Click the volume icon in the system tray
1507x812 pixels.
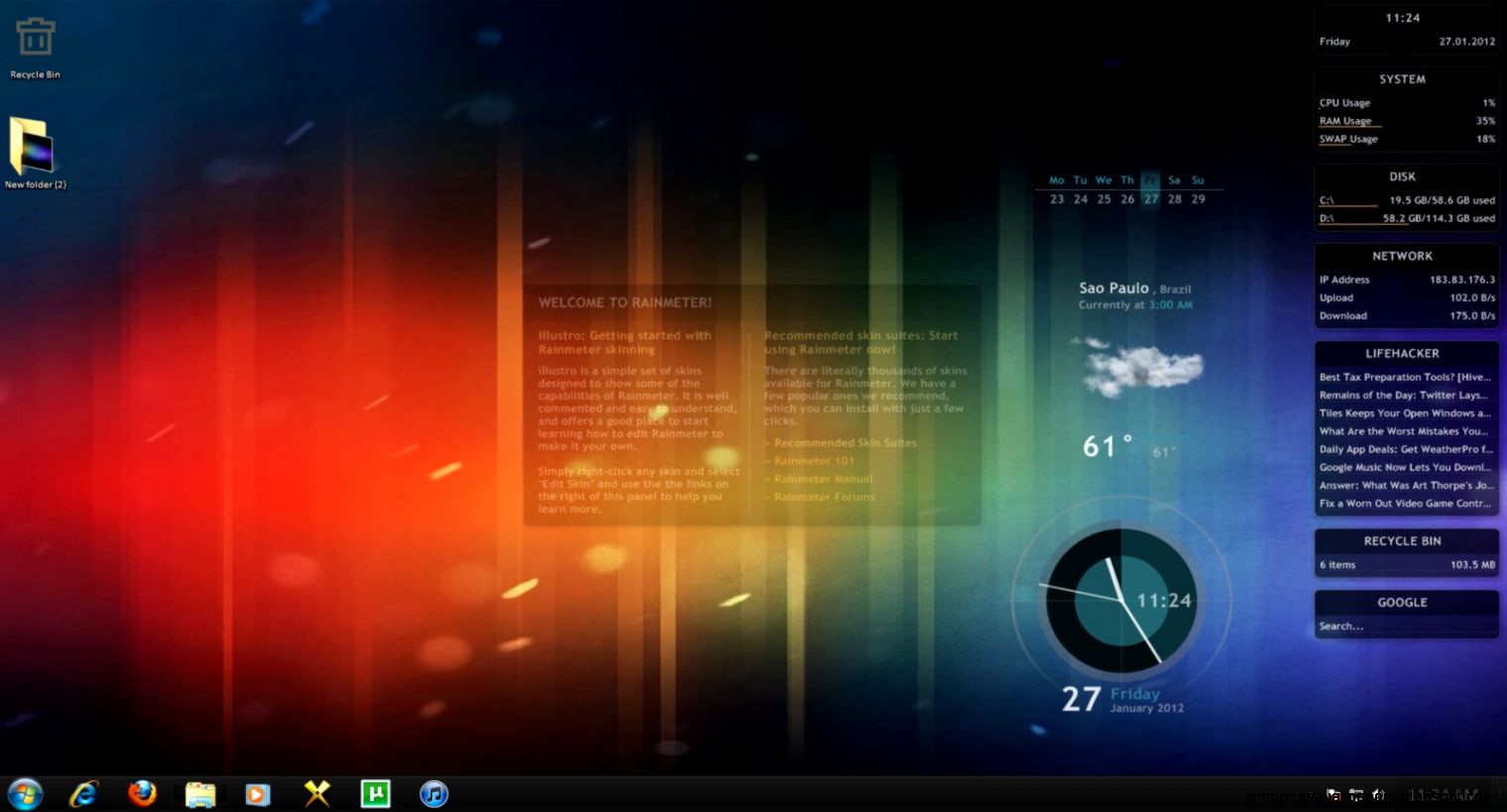point(1378,794)
